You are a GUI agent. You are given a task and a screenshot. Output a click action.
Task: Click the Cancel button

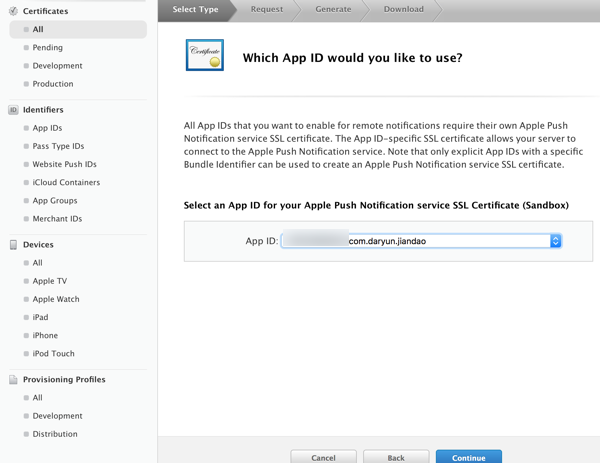click(x=323, y=457)
